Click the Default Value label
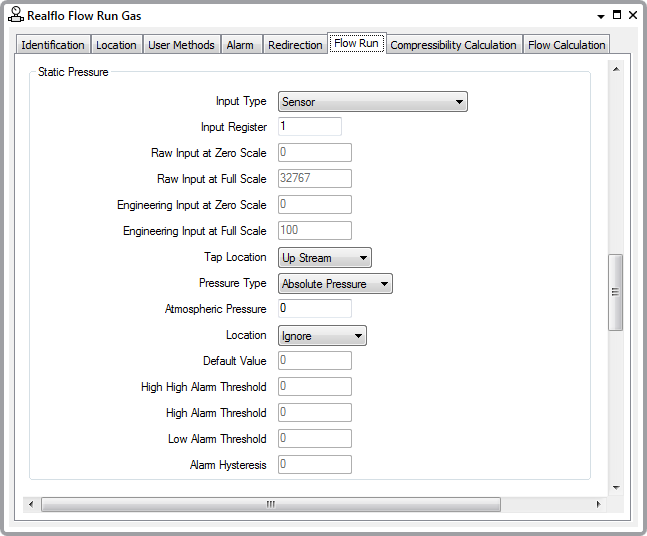The image size is (647, 536). coord(234,361)
